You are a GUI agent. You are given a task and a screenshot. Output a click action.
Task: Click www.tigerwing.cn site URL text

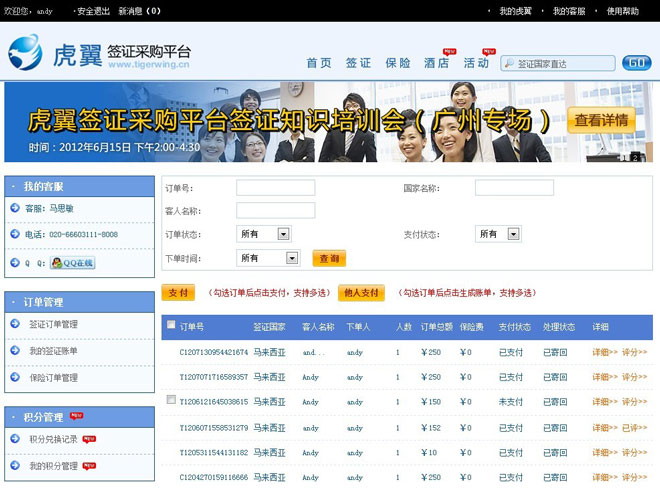tap(149, 64)
